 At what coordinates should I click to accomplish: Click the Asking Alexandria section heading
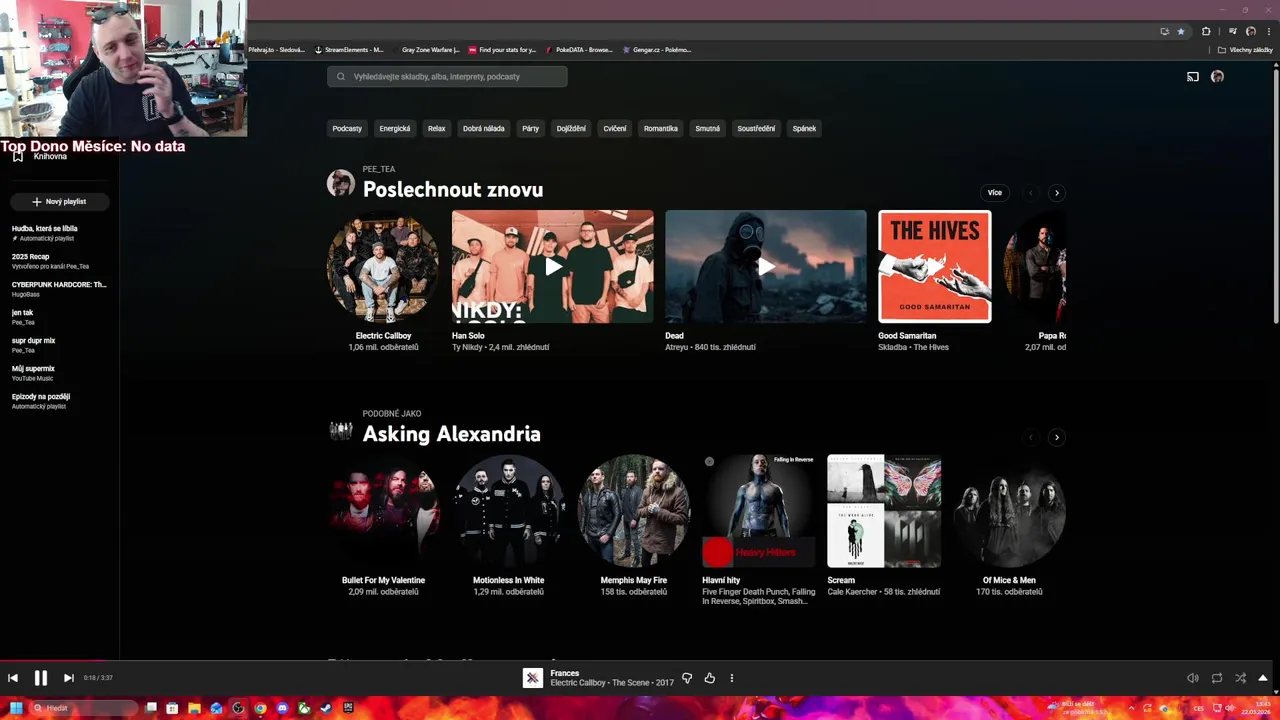click(x=451, y=434)
